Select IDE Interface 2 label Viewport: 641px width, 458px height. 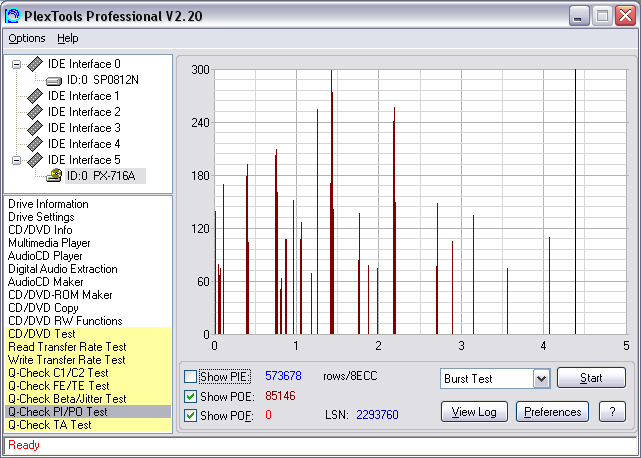point(84,112)
